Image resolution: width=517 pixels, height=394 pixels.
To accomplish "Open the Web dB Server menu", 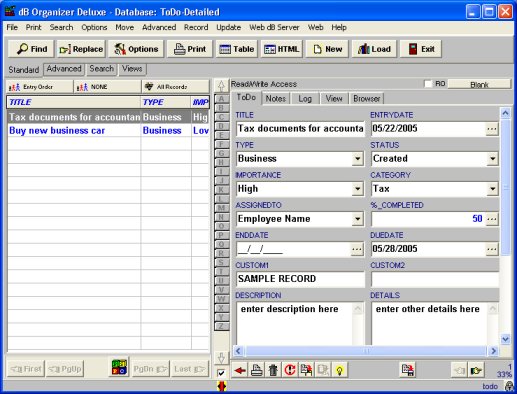I will pos(274,27).
